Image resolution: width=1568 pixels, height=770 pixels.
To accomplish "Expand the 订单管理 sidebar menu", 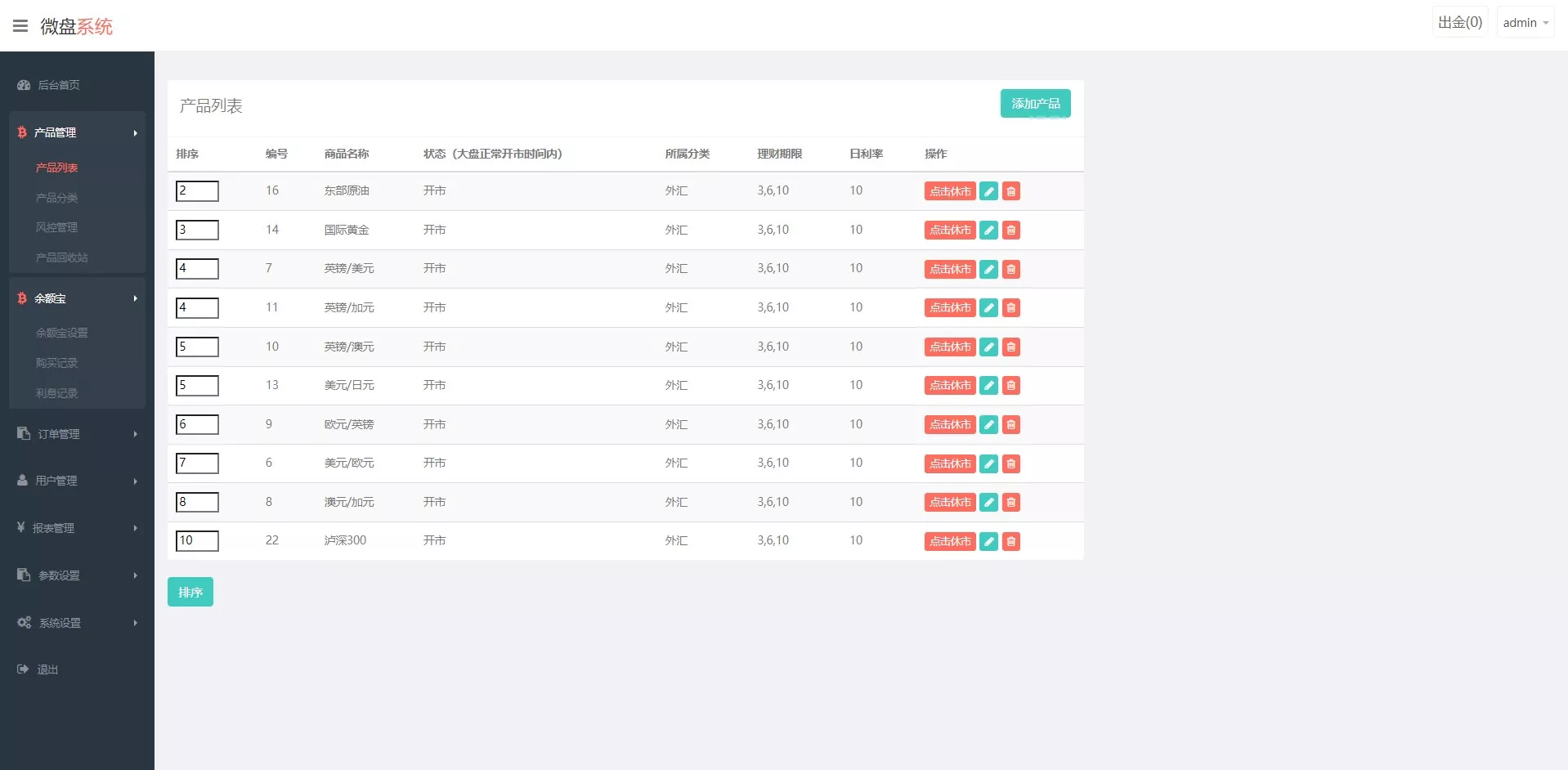I will 77,434.
